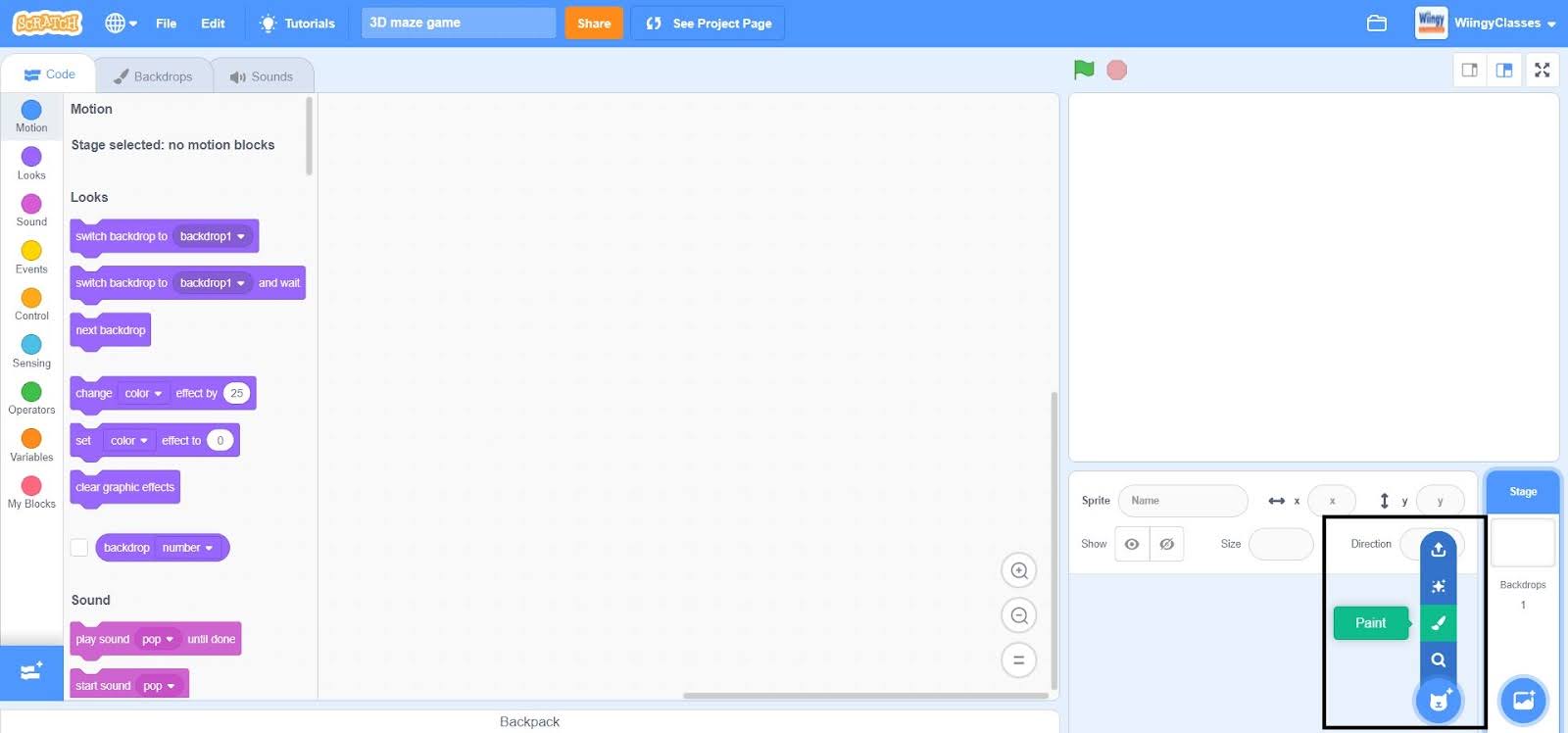Select the Operators block category
The height and width of the screenshot is (733, 1568).
click(x=31, y=399)
